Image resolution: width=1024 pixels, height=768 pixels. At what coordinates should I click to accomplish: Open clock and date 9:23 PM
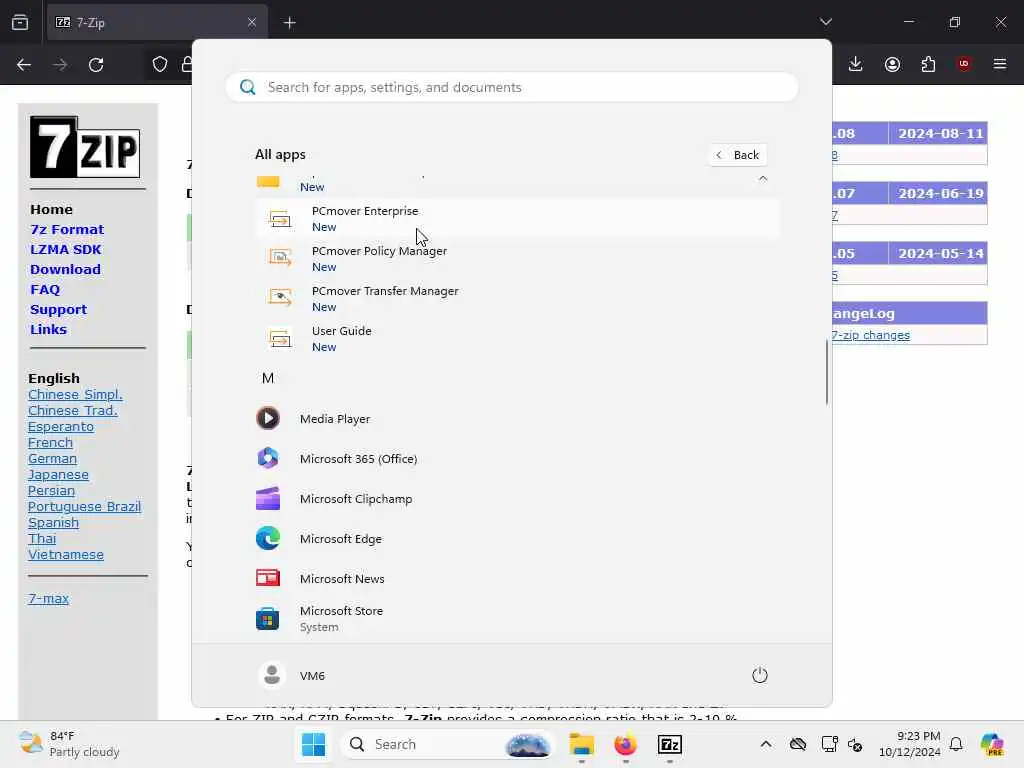(910, 744)
